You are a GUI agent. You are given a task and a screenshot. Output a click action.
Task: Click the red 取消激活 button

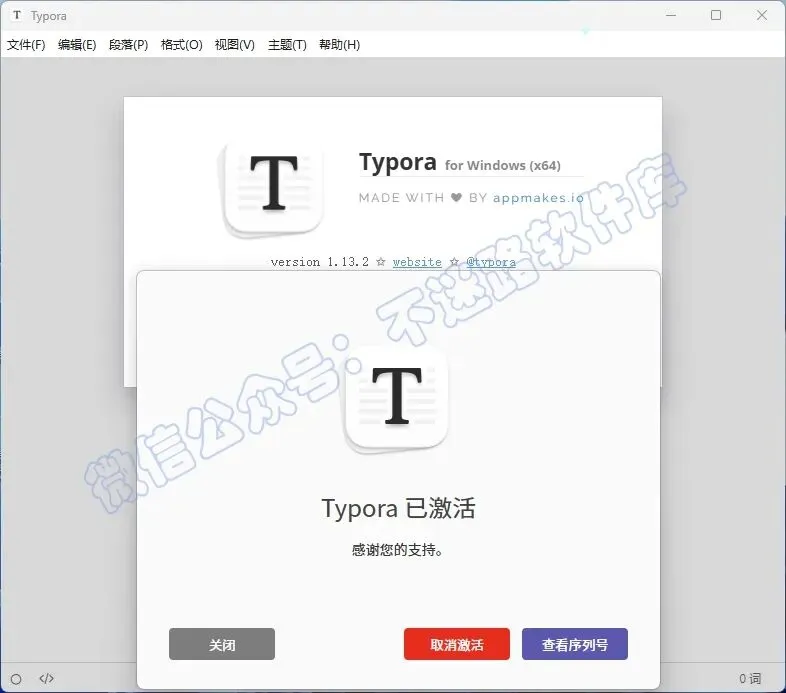click(x=457, y=644)
